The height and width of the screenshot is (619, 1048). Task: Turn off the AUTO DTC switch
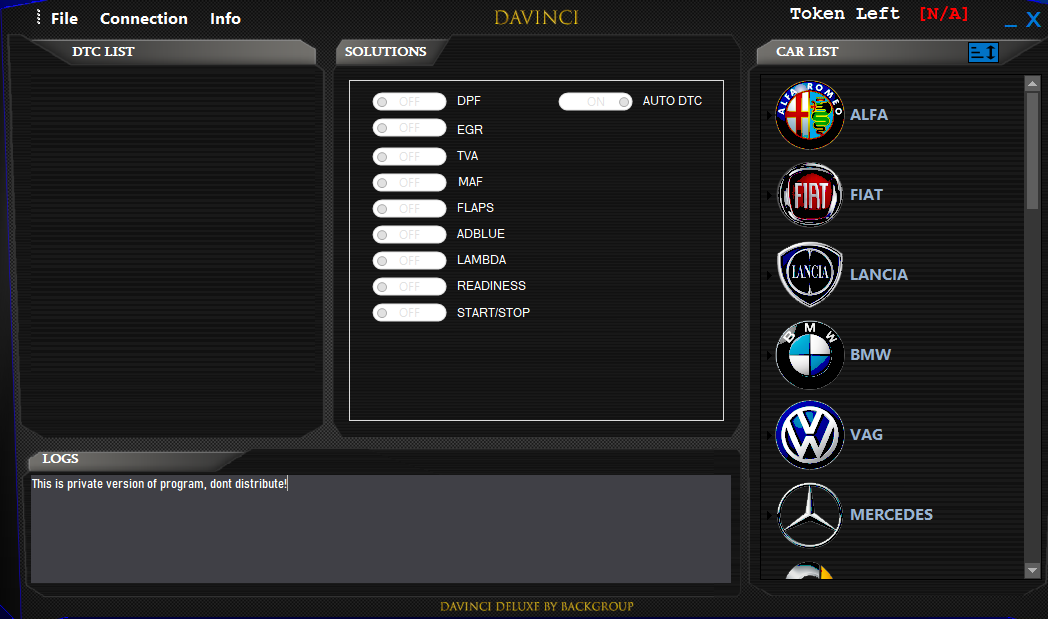[595, 102]
